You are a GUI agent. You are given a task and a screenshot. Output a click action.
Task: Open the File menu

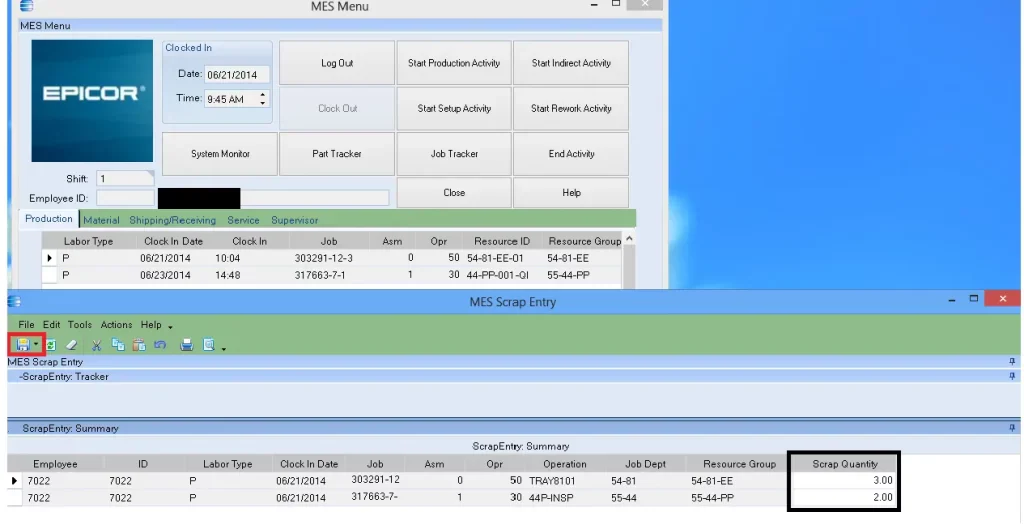(26, 325)
